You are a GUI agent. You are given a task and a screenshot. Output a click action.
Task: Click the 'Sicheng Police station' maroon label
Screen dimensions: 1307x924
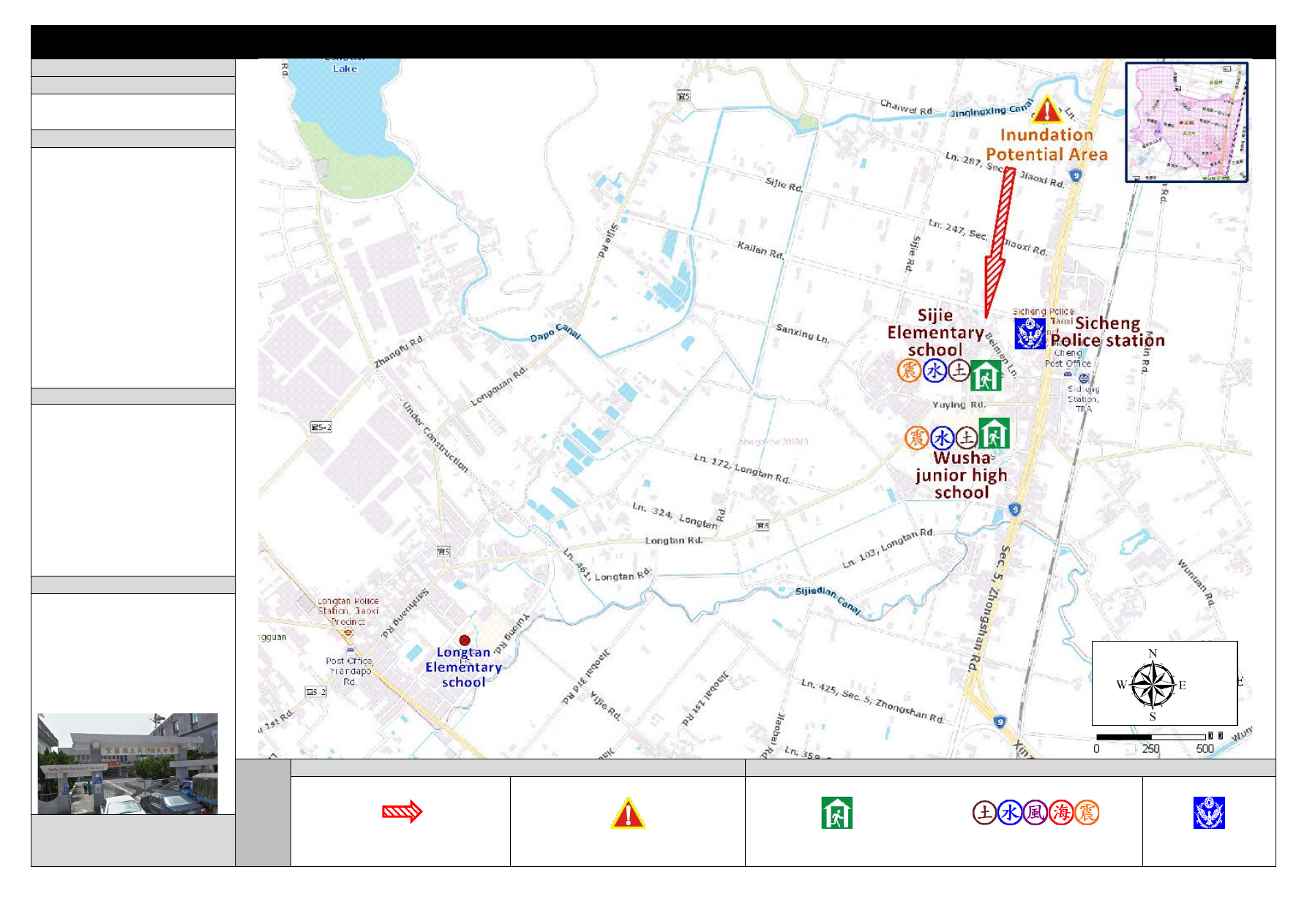(1107, 331)
